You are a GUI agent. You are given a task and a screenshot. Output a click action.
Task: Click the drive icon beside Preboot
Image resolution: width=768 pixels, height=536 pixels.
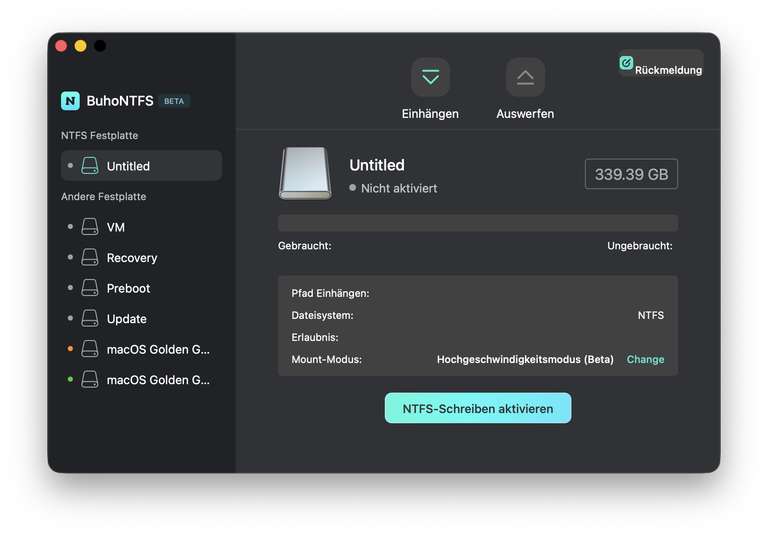click(90, 288)
